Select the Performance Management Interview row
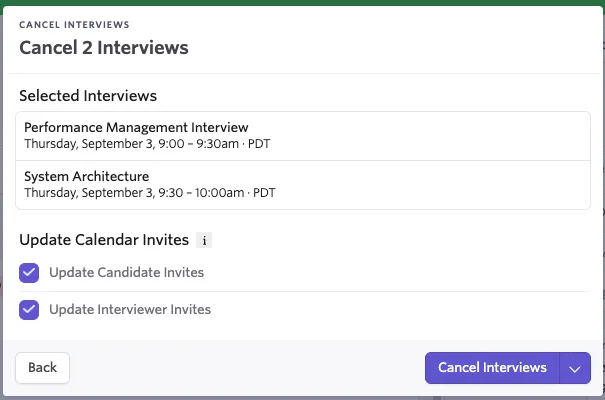605x400 pixels. [x=303, y=136]
